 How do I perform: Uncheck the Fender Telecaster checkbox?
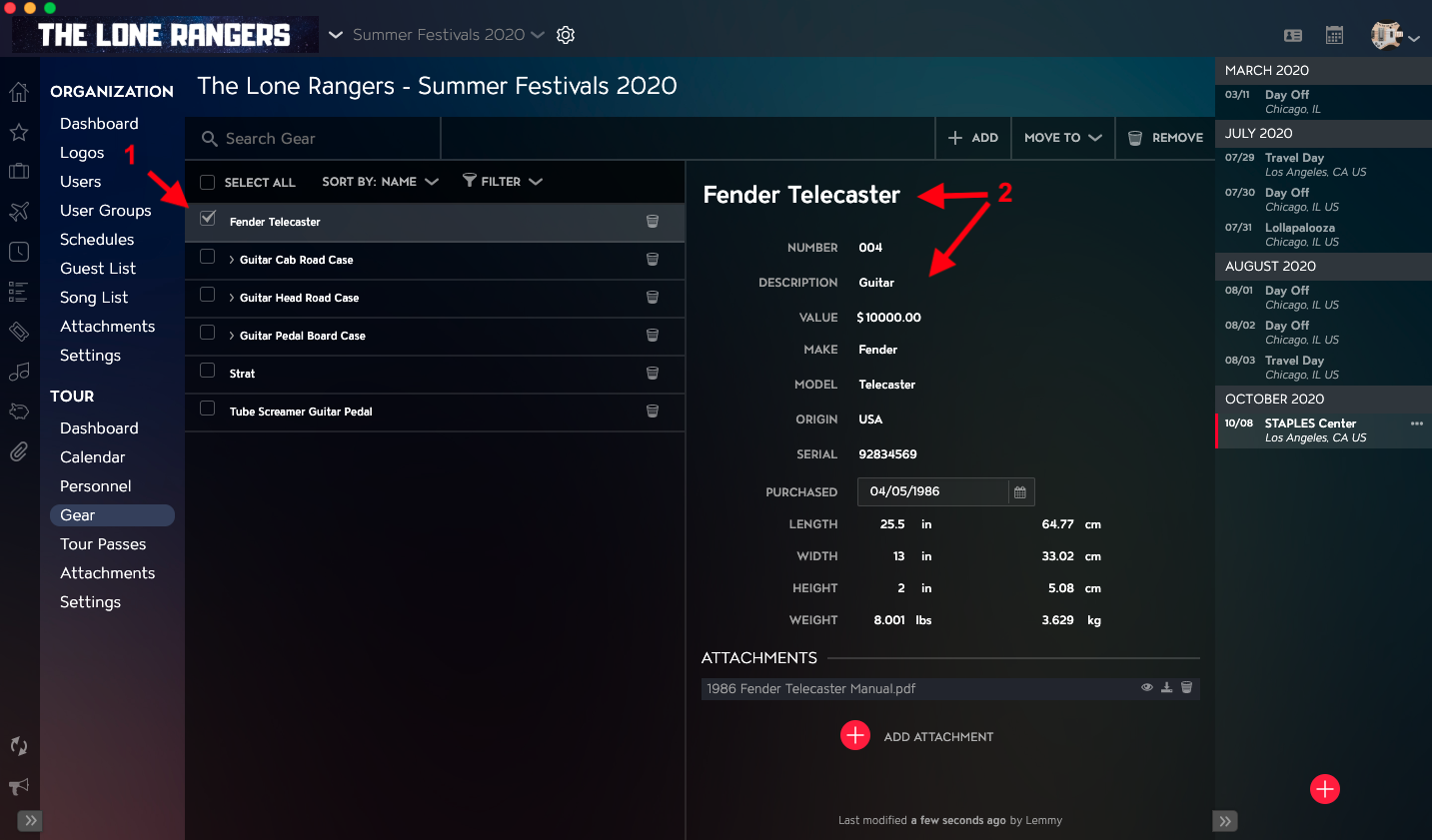tap(208, 219)
